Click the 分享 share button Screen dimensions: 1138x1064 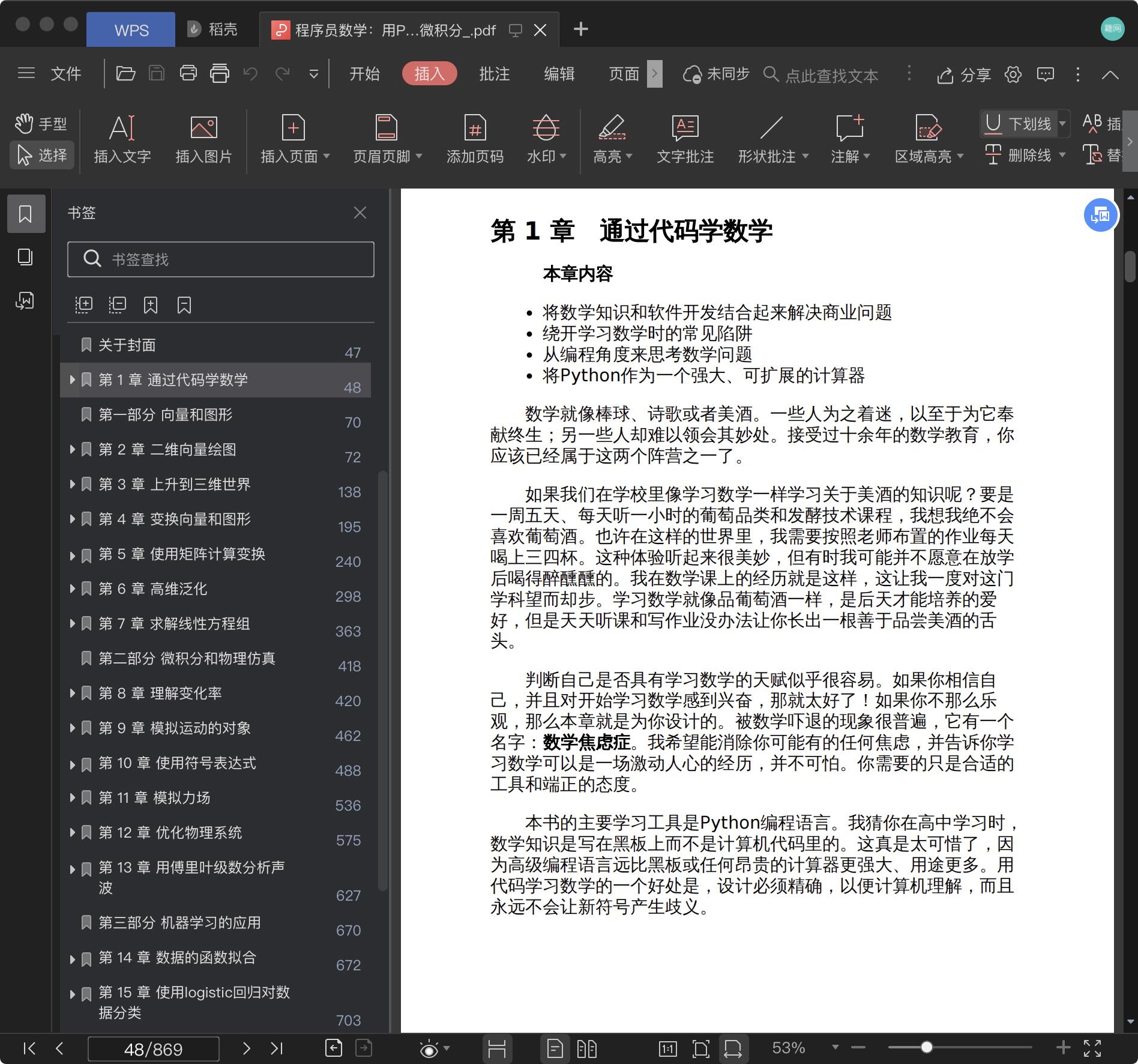[963, 74]
